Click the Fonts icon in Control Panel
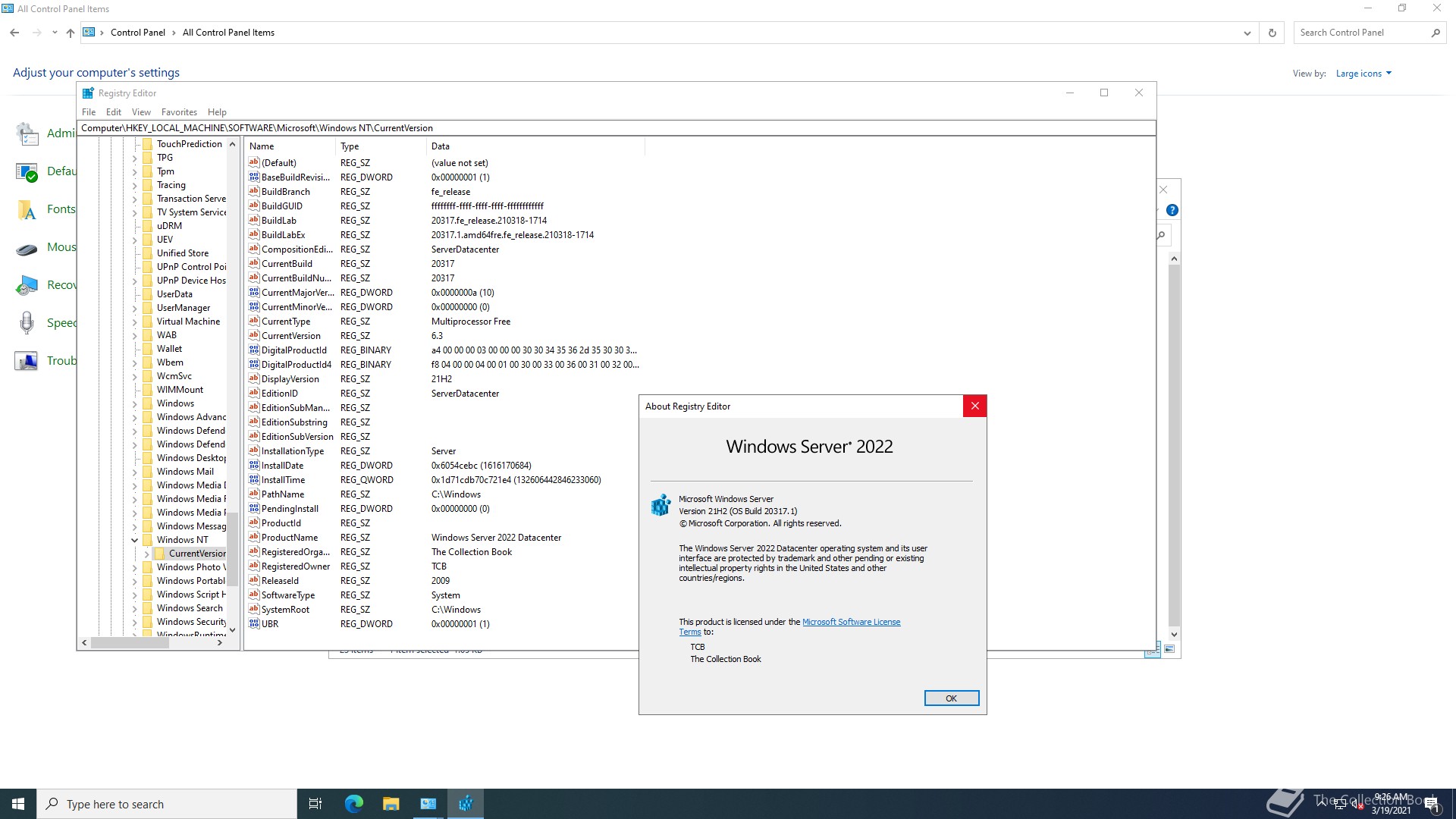Screen dimensions: 1456x819 click(x=27, y=209)
